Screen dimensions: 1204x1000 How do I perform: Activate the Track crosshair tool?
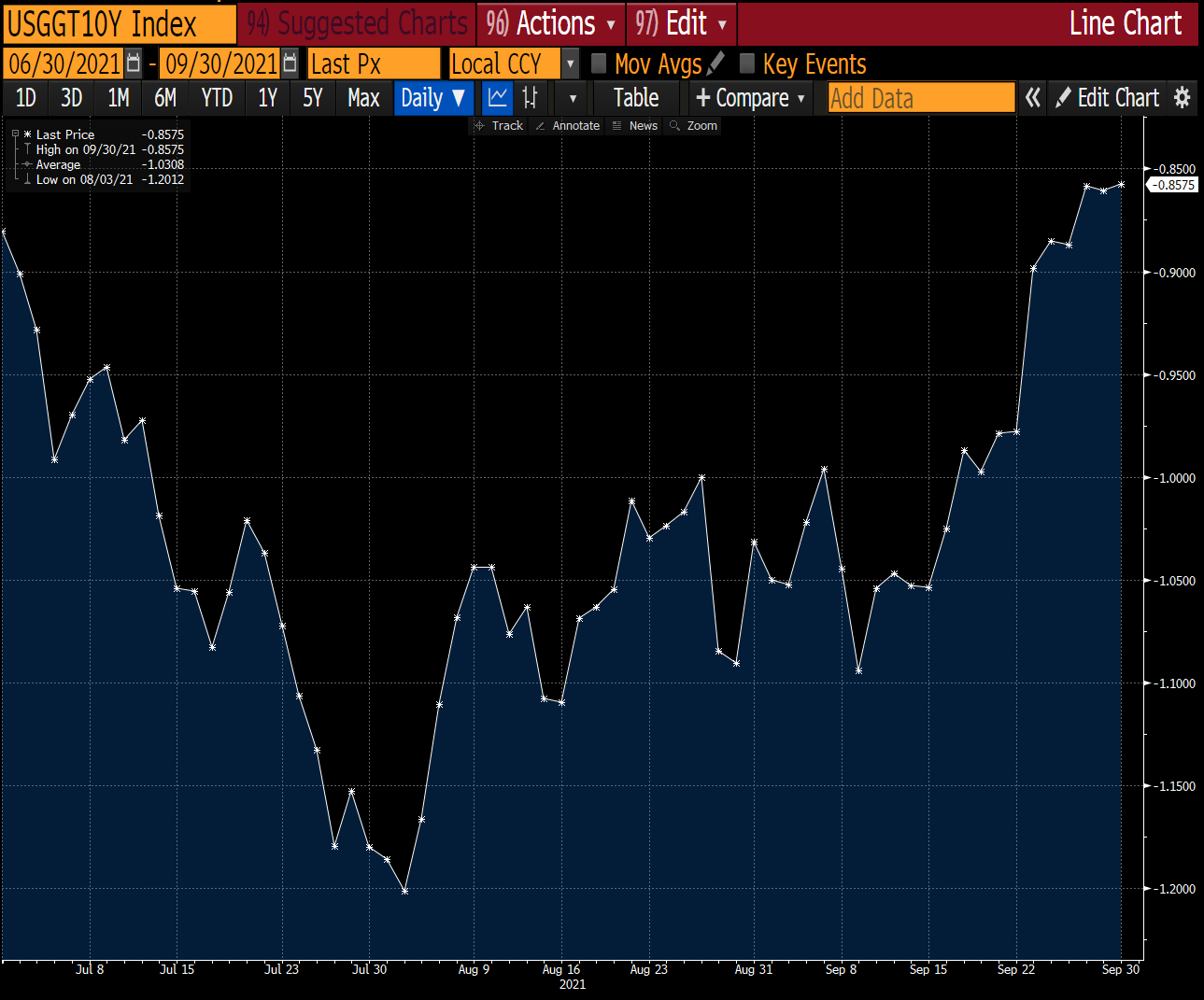pyautogui.click(x=499, y=126)
